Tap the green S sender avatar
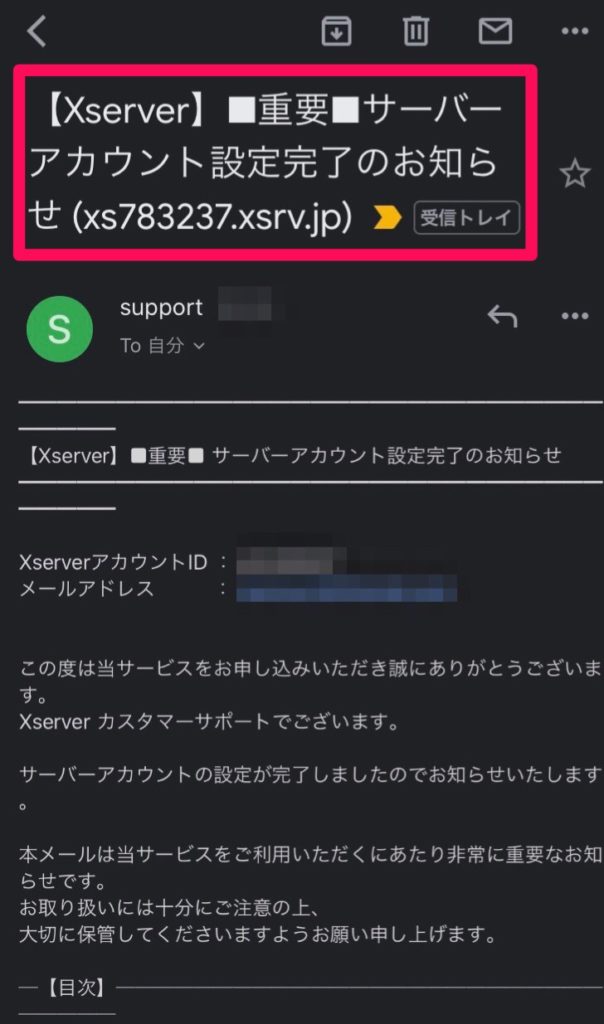 (59, 328)
